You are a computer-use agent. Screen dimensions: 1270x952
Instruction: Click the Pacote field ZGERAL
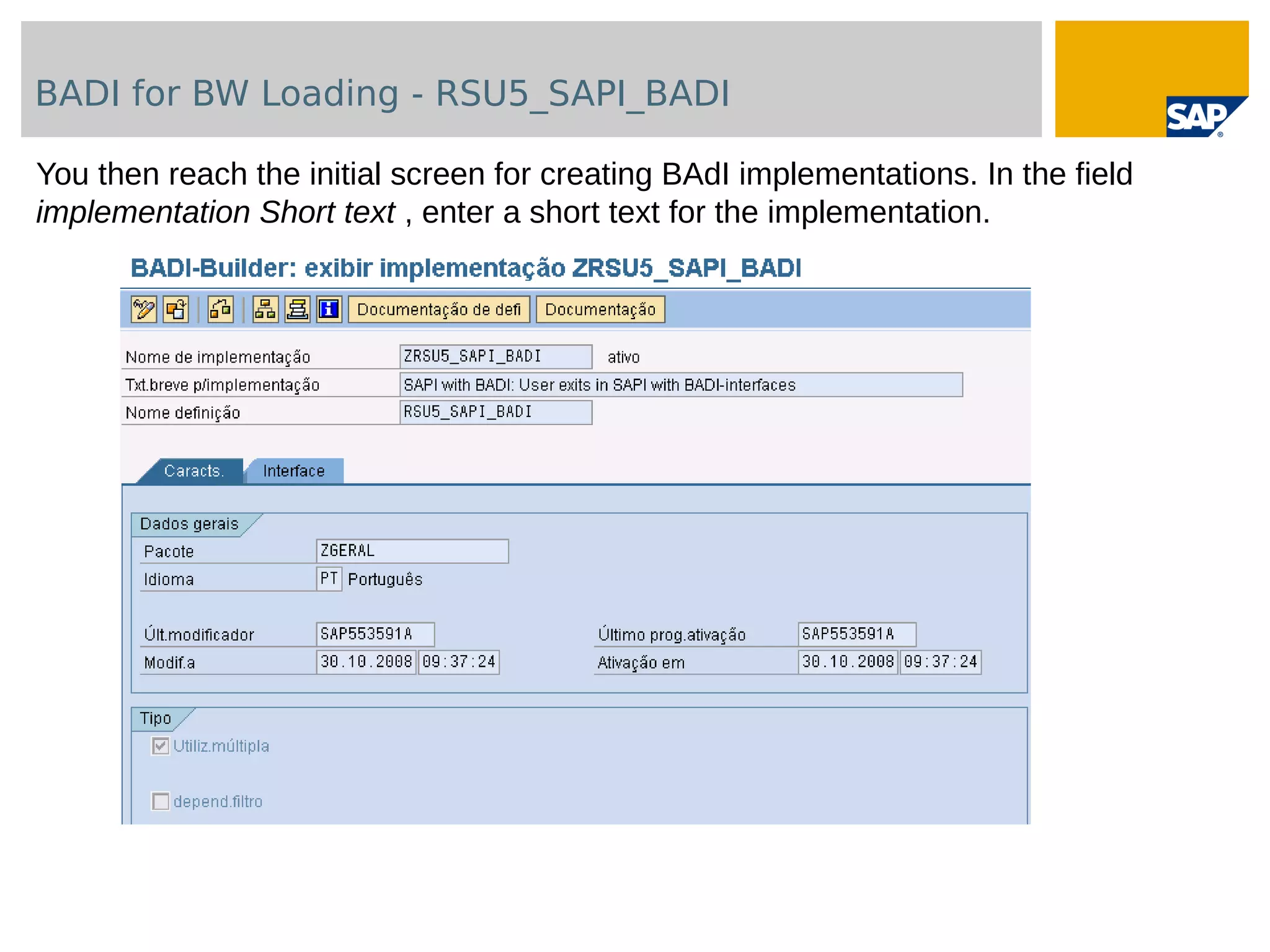pyautogui.click(x=412, y=551)
